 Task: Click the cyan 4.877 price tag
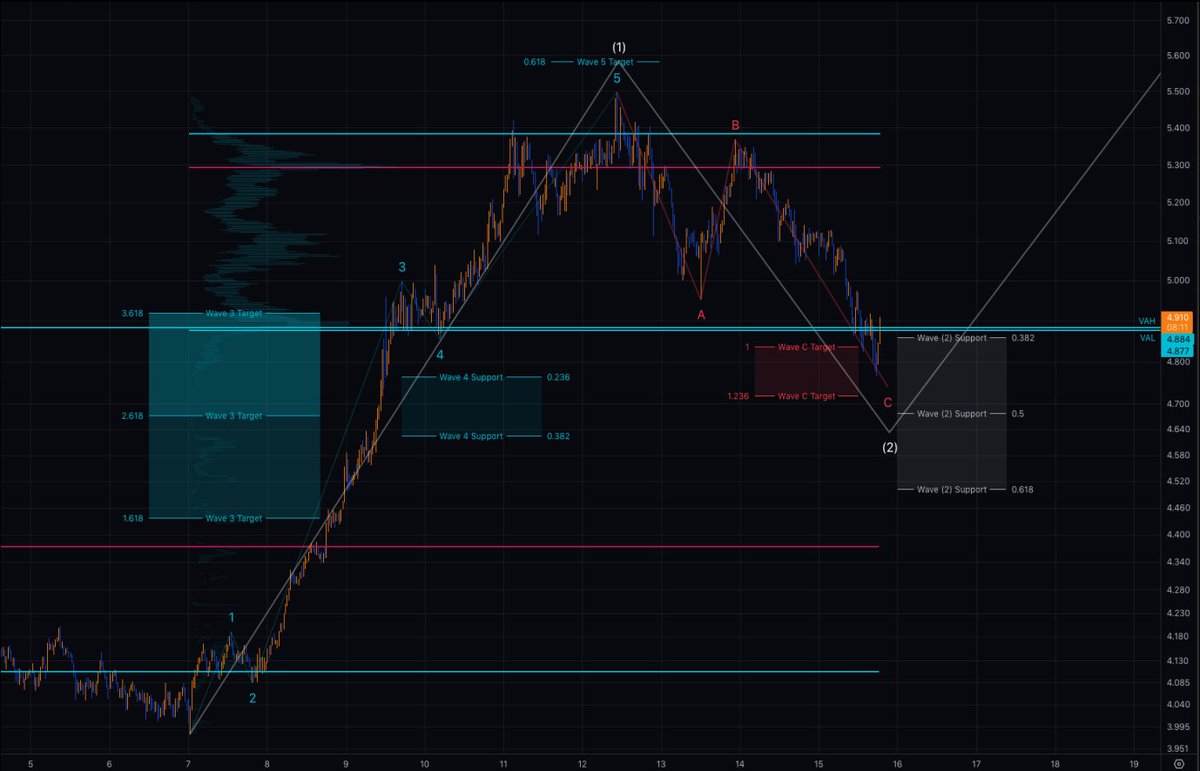click(1178, 350)
